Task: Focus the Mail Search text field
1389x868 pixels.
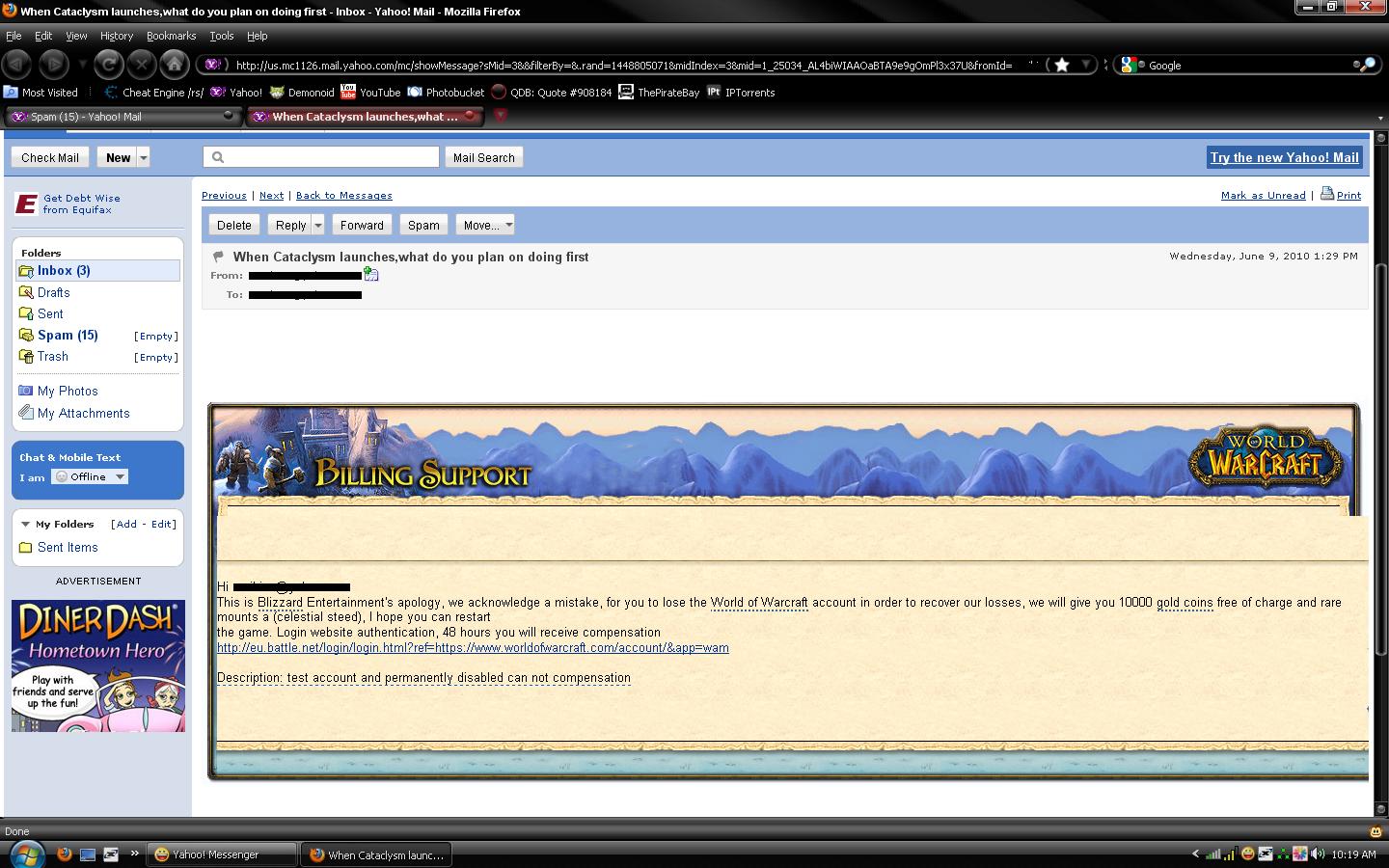Action: (x=321, y=157)
